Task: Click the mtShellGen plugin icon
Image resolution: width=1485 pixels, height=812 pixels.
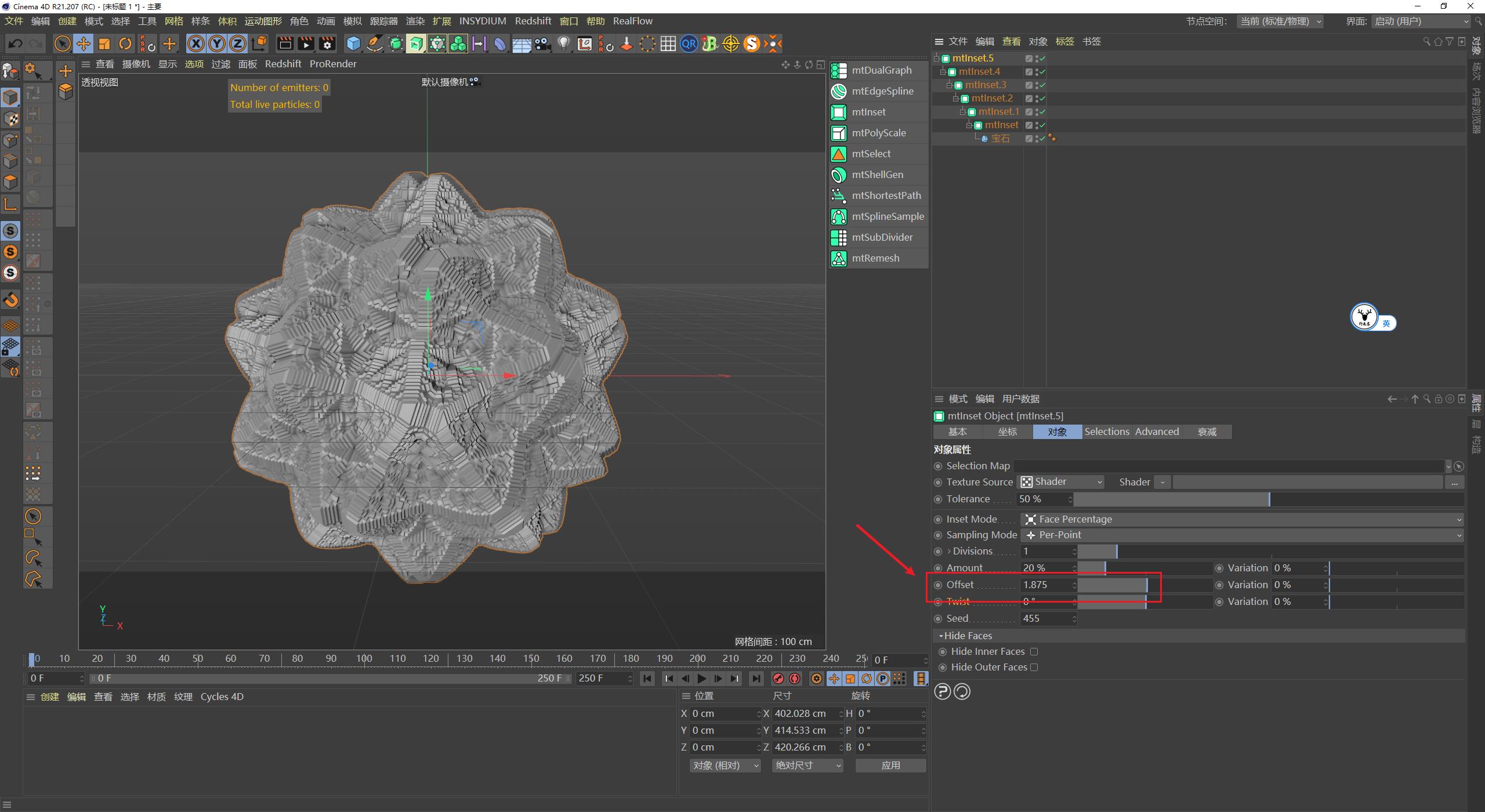Action: pyautogui.click(x=839, y=175)
